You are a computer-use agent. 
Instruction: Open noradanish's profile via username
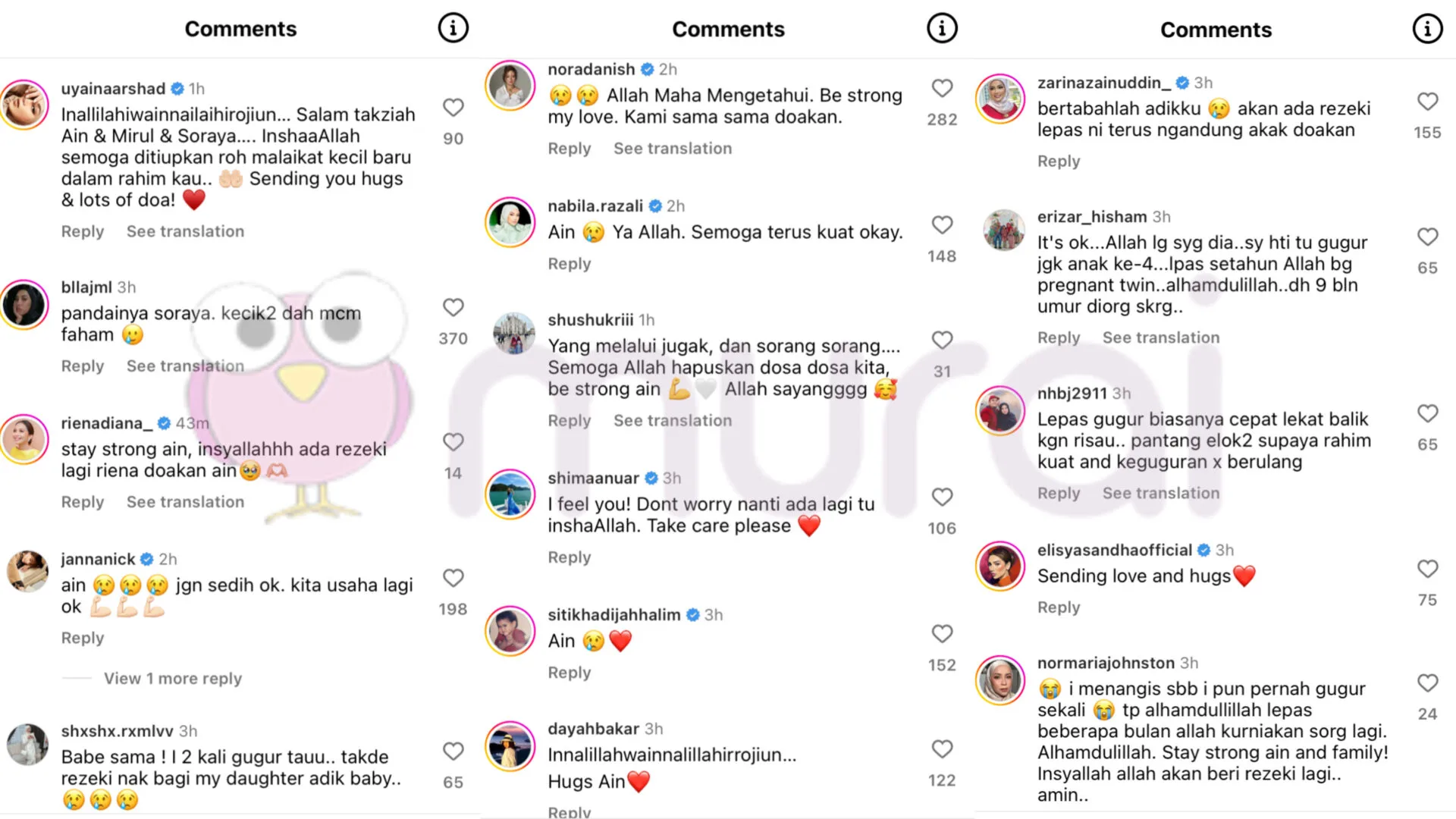[x=591, y=69]
